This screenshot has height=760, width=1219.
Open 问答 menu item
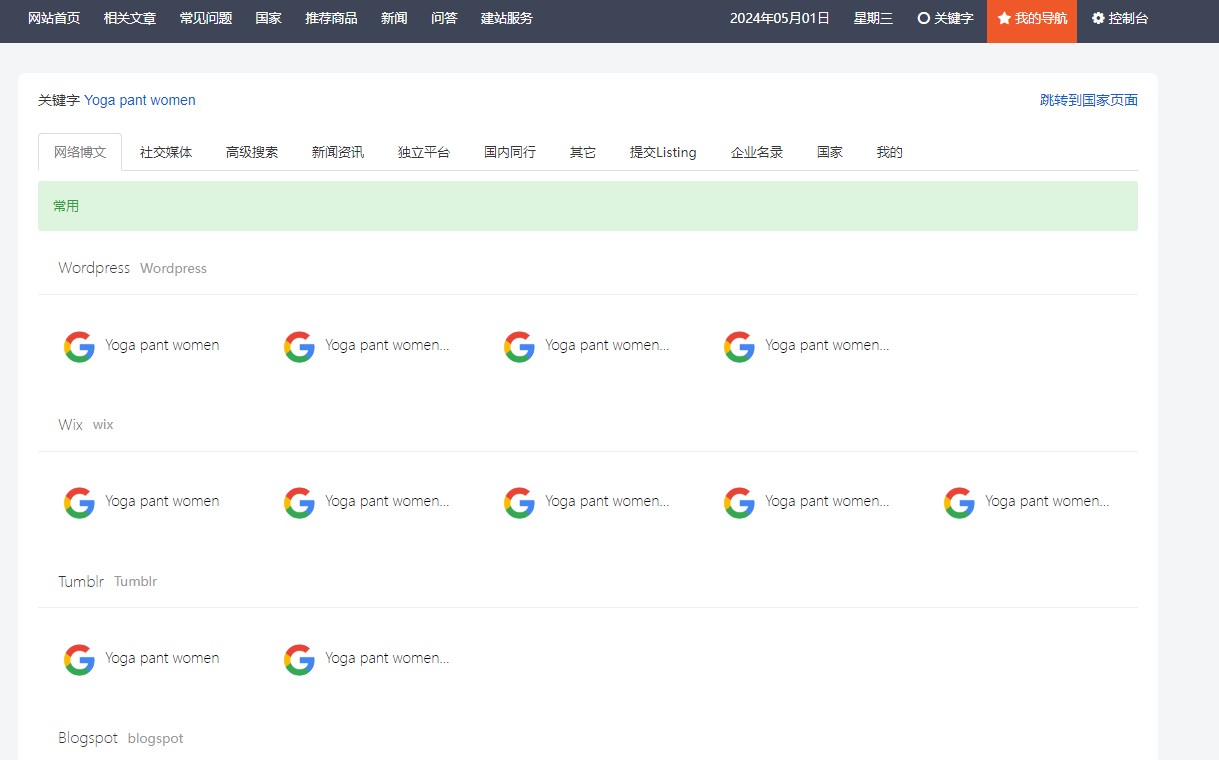pos(444,18)
